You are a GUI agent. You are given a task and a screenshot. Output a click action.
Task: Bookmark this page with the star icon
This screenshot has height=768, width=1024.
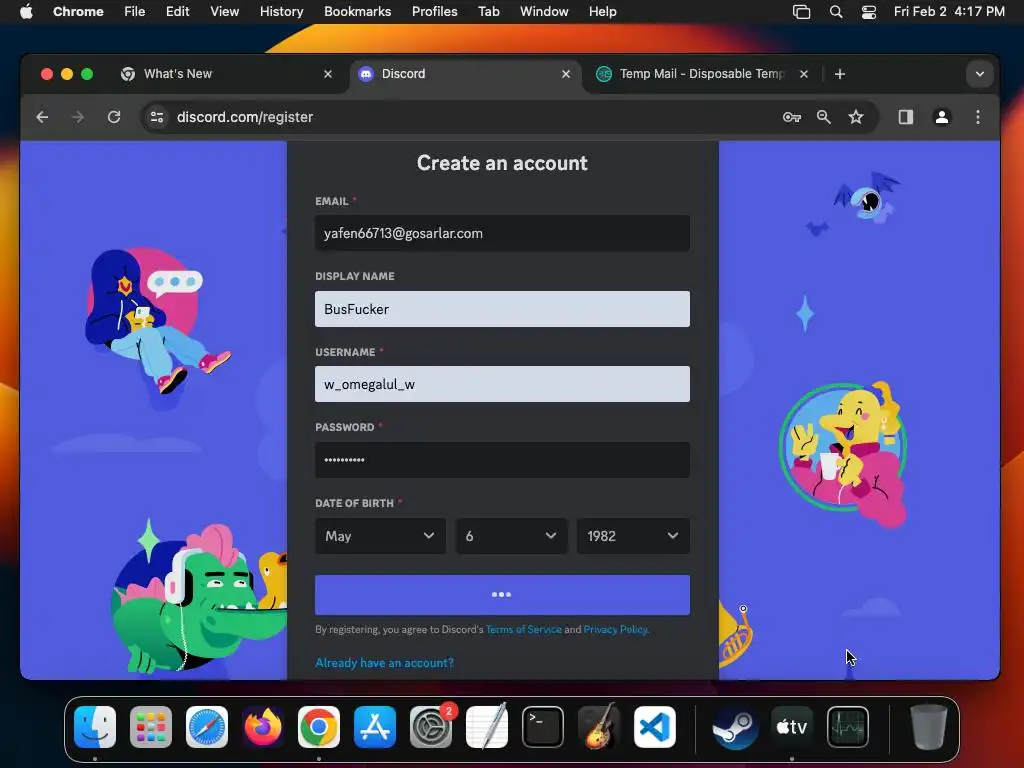click(x=856, y=117)
